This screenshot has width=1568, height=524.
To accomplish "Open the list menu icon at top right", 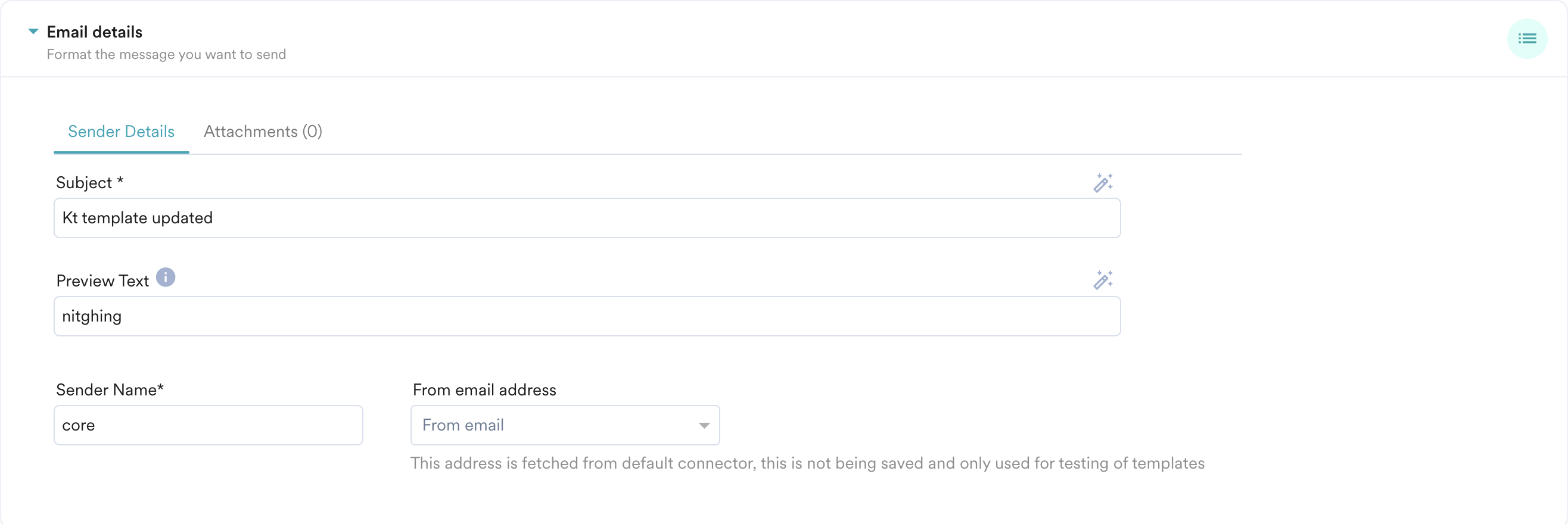I will (1527, 39).
